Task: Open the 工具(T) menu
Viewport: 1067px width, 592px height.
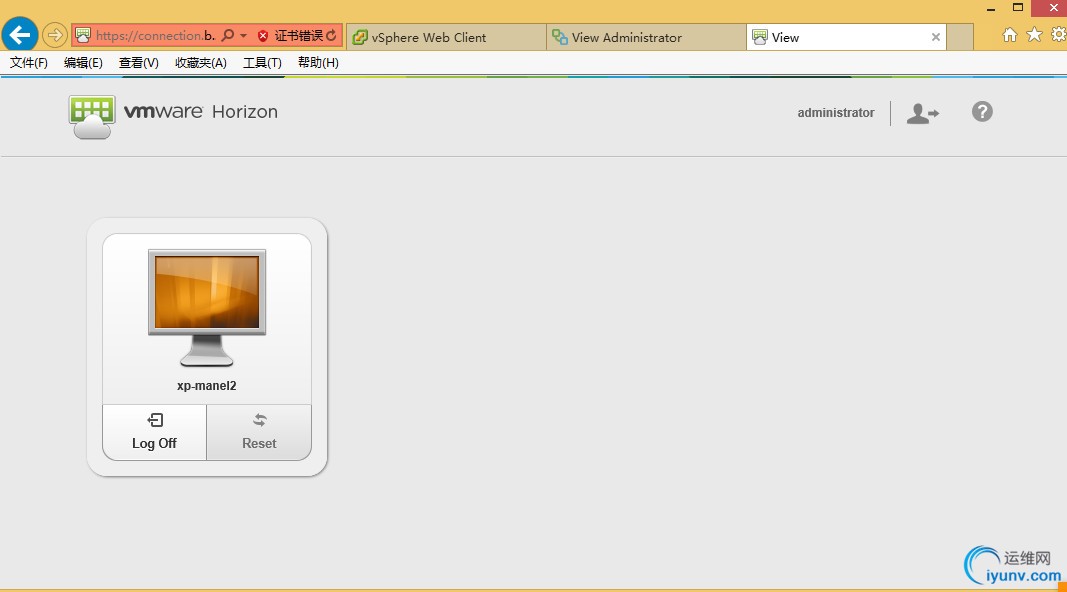Action: [262, 63]
